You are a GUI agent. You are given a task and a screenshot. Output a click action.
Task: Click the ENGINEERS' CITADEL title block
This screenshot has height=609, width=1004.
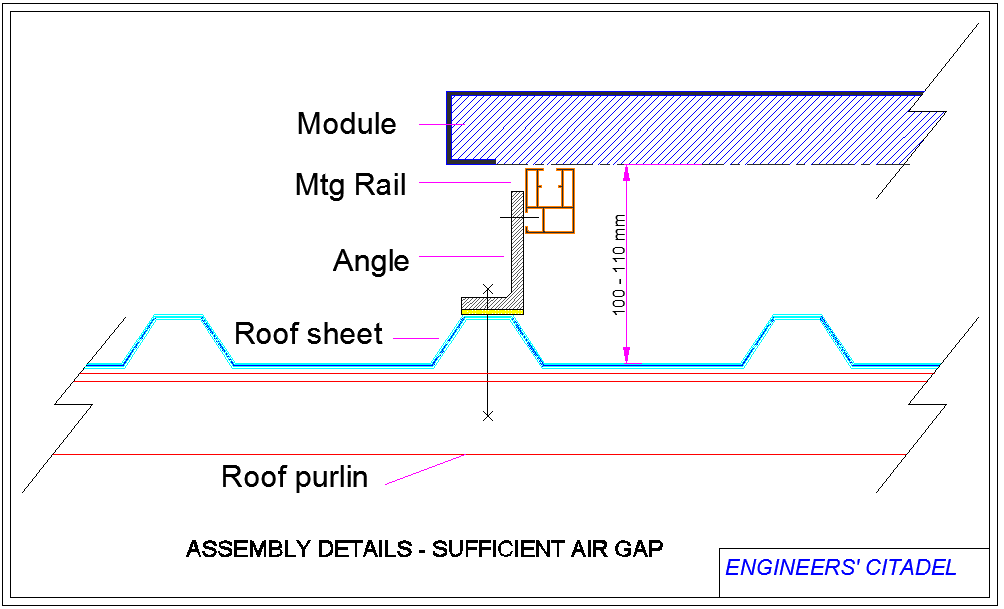[840, 567]
